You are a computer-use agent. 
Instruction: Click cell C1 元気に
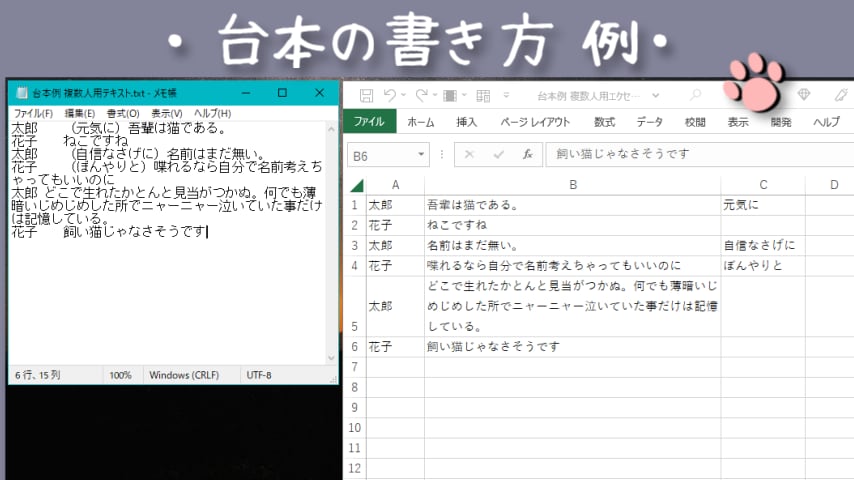(763, 205)
